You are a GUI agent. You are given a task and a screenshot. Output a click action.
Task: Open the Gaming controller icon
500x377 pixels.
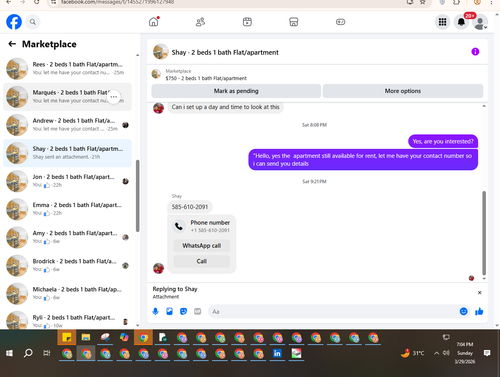pyautogui.click(x=340, y=22)
